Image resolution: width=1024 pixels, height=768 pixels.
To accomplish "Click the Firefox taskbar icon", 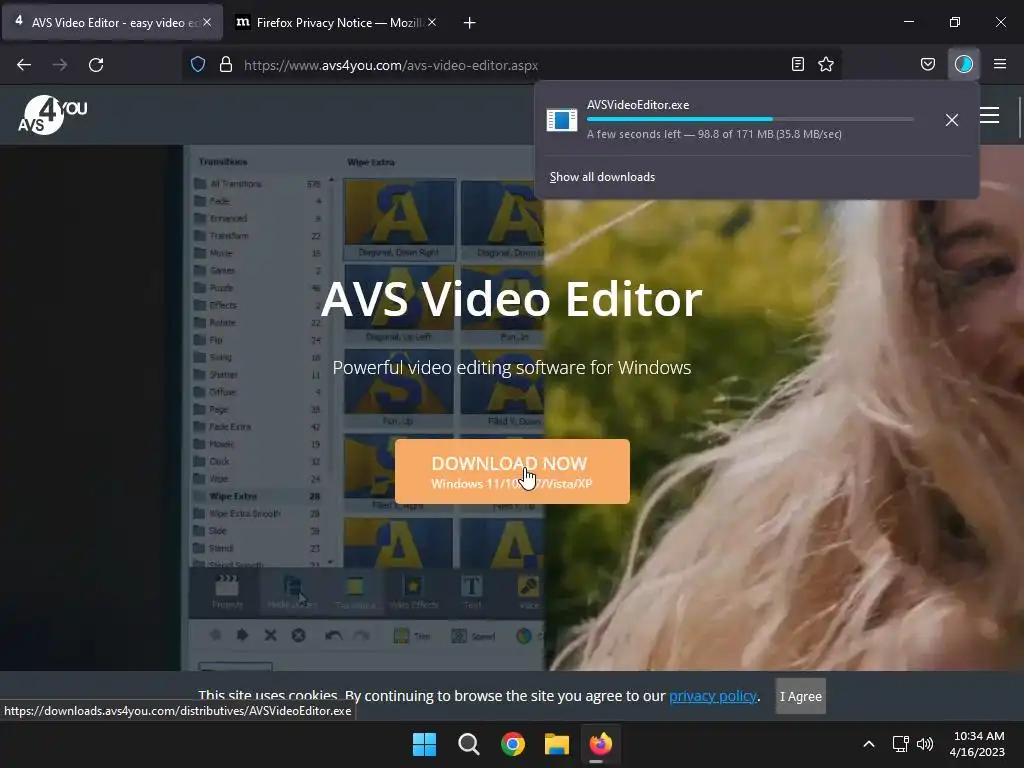I will [x=601, y=744].
